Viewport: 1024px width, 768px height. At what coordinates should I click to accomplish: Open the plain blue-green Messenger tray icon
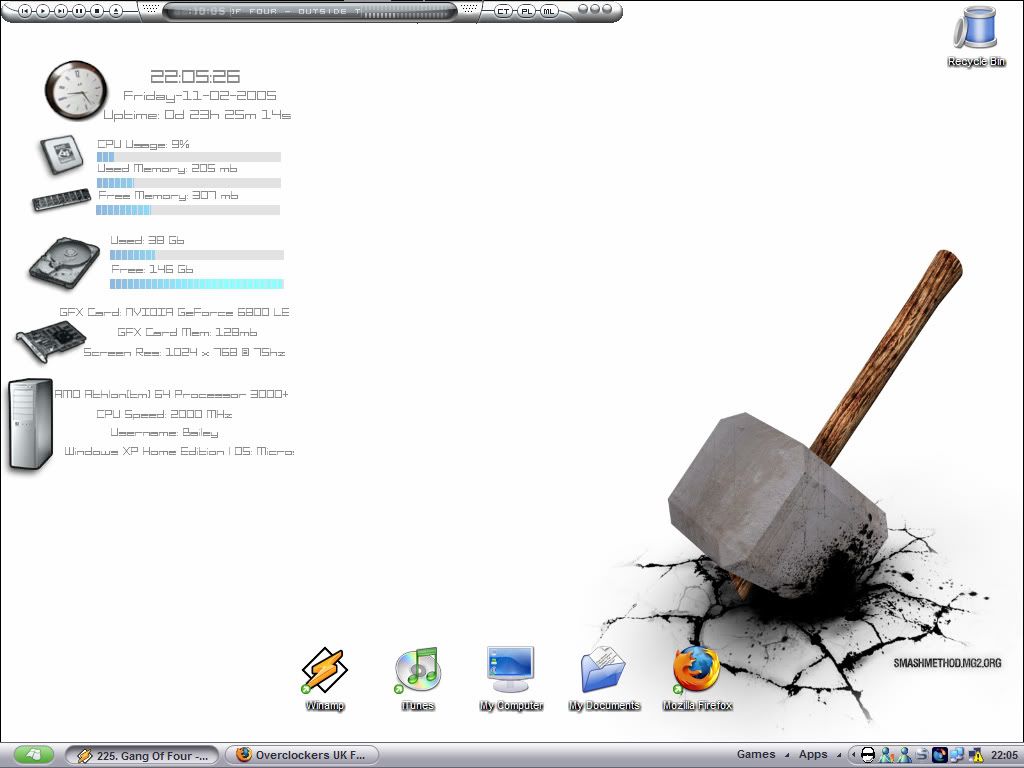[x=904, y=755]
